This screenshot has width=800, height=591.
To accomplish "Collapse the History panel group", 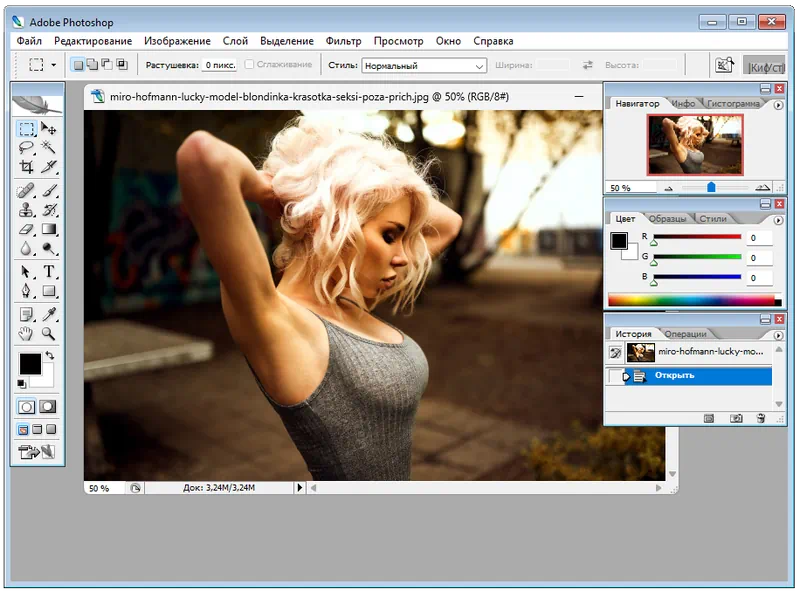I will (x=765, y=319).
